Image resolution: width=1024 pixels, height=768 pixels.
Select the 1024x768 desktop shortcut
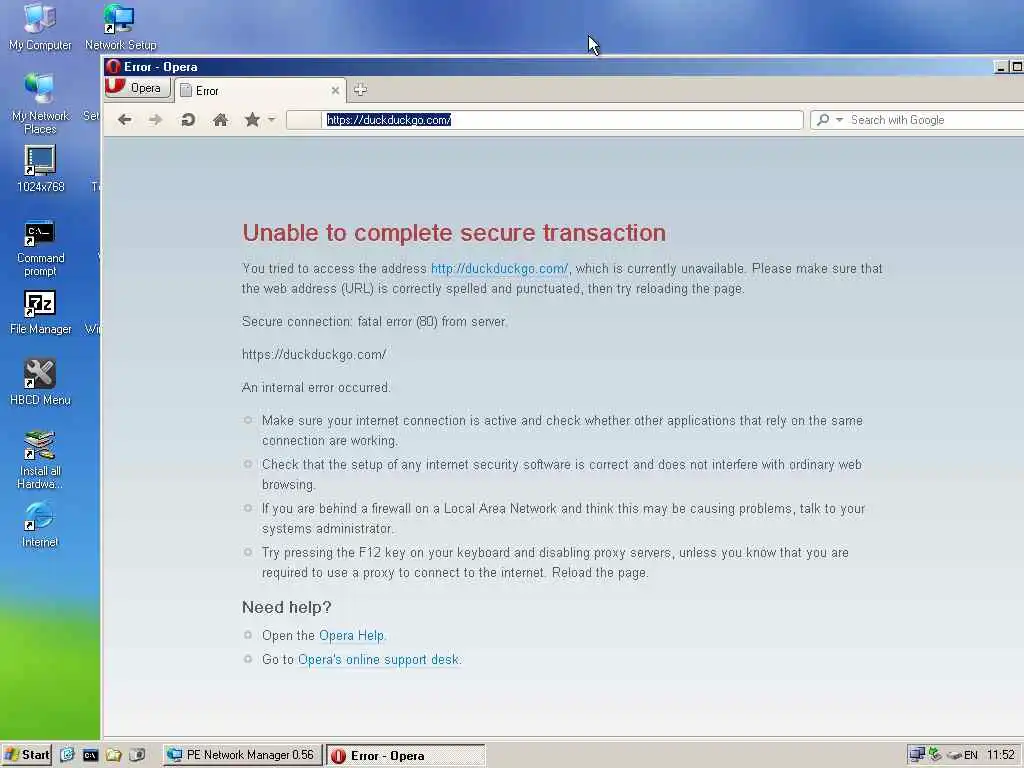click(x=40, y=169)
